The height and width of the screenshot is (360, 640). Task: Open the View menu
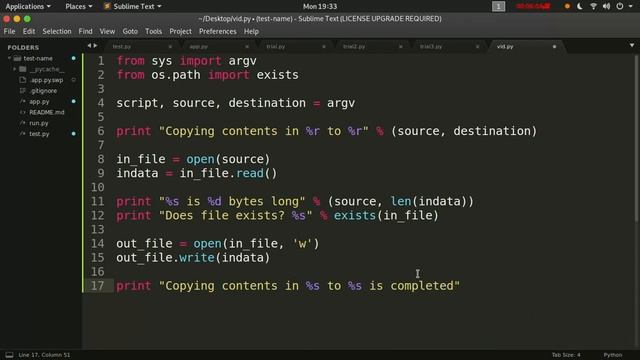point(107,31)
